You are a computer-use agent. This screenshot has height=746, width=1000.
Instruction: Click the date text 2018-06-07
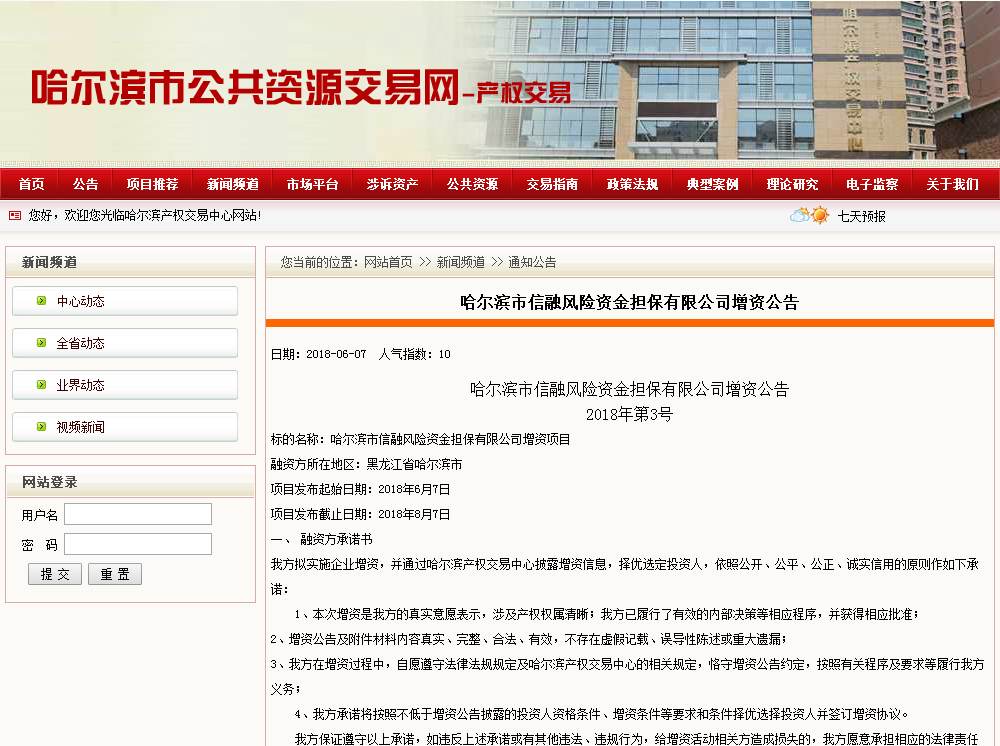336,355
